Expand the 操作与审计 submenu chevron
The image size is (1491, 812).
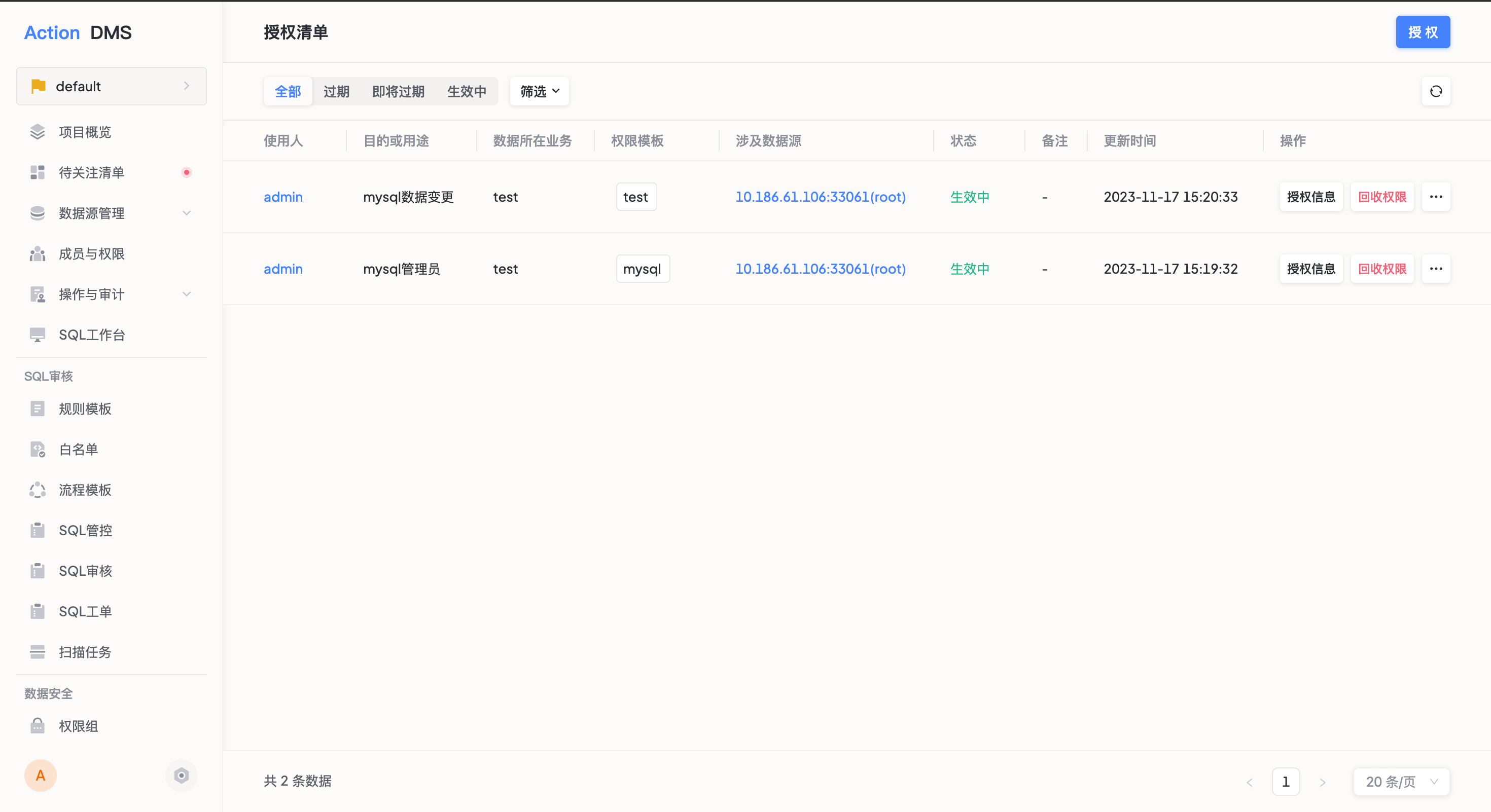click(x=187, y=294)
